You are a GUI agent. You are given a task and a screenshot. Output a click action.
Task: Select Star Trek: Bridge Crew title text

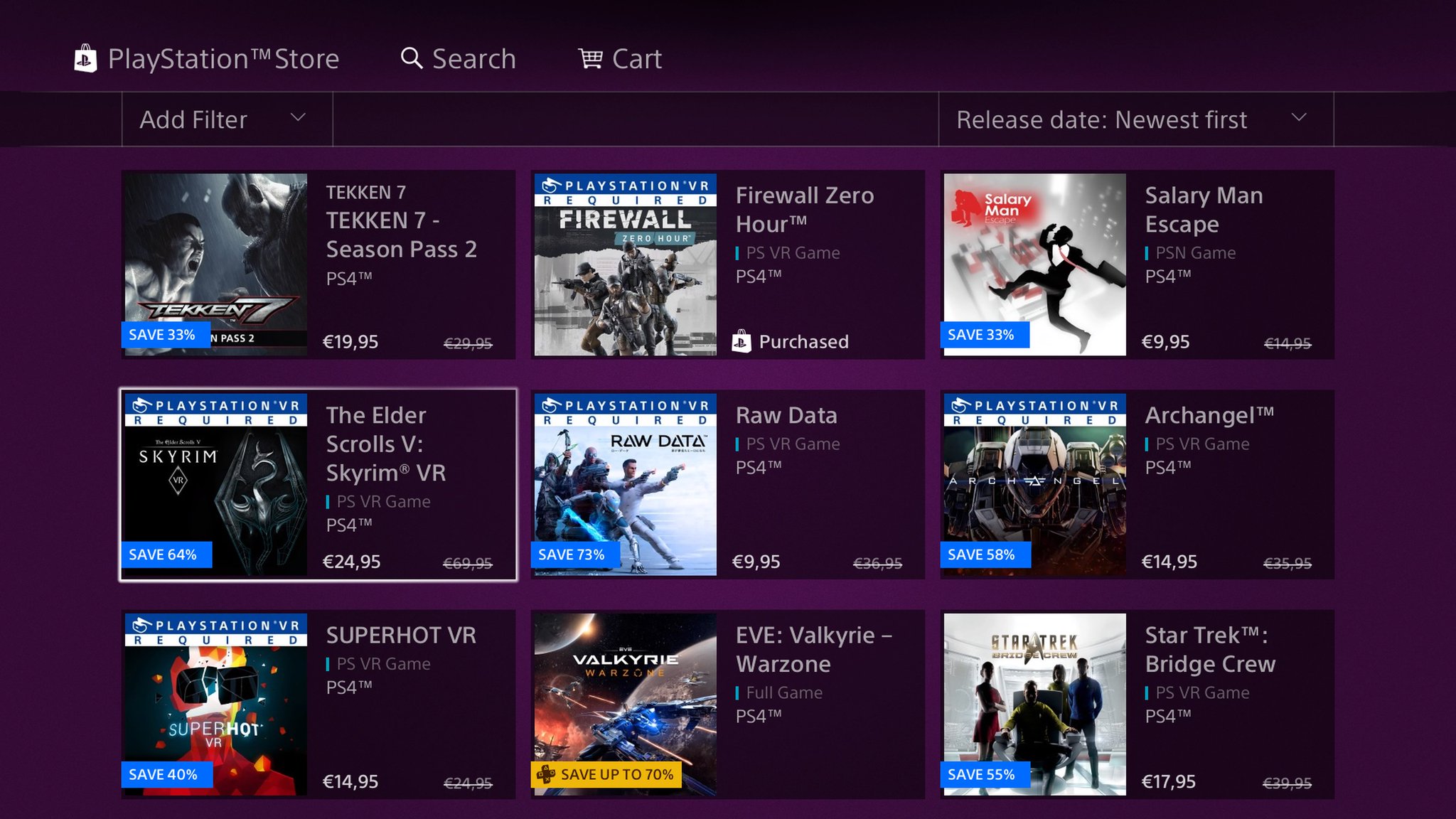[x=1210, y=650]
